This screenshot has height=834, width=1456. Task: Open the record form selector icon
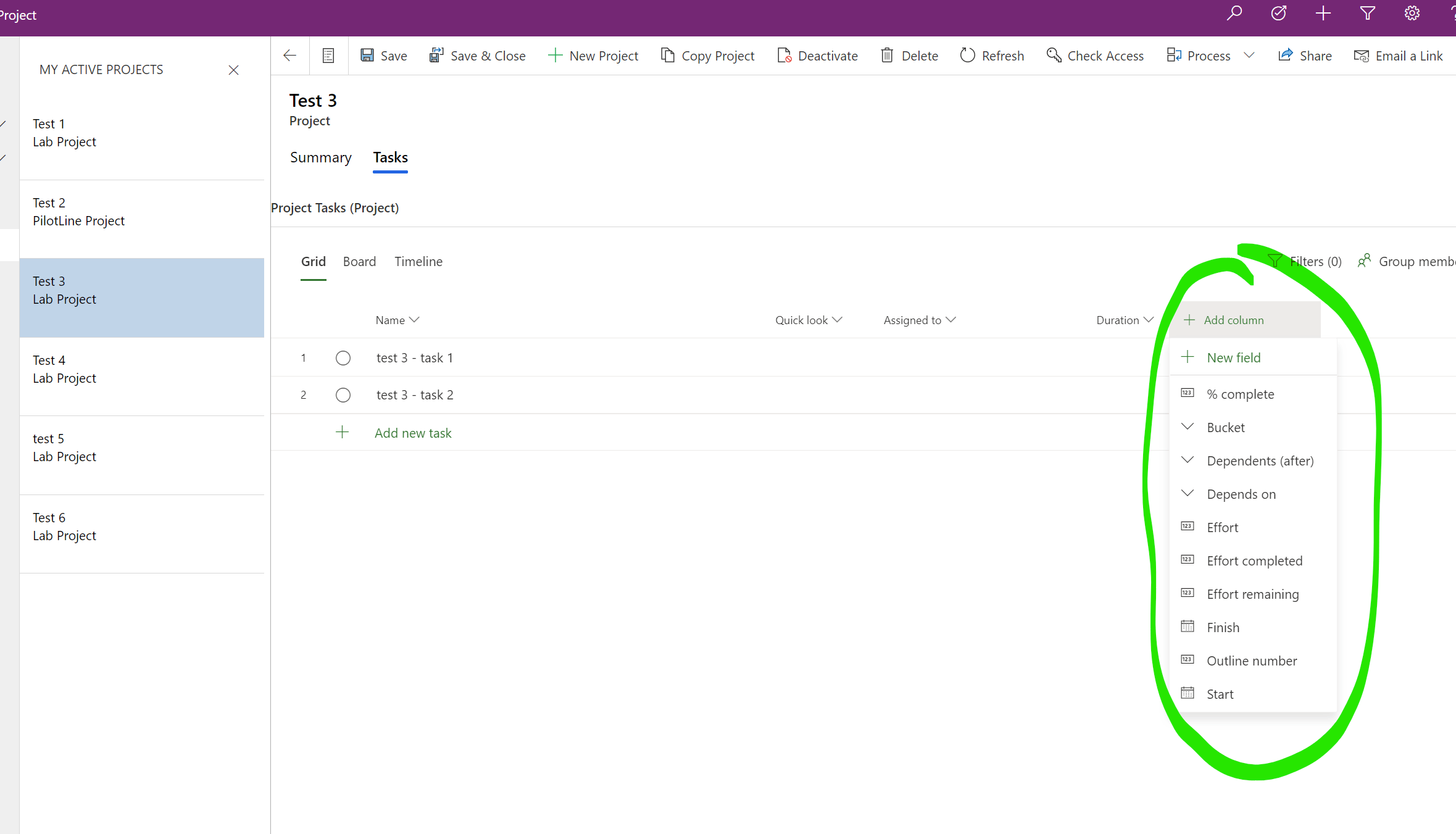point(328,56)
